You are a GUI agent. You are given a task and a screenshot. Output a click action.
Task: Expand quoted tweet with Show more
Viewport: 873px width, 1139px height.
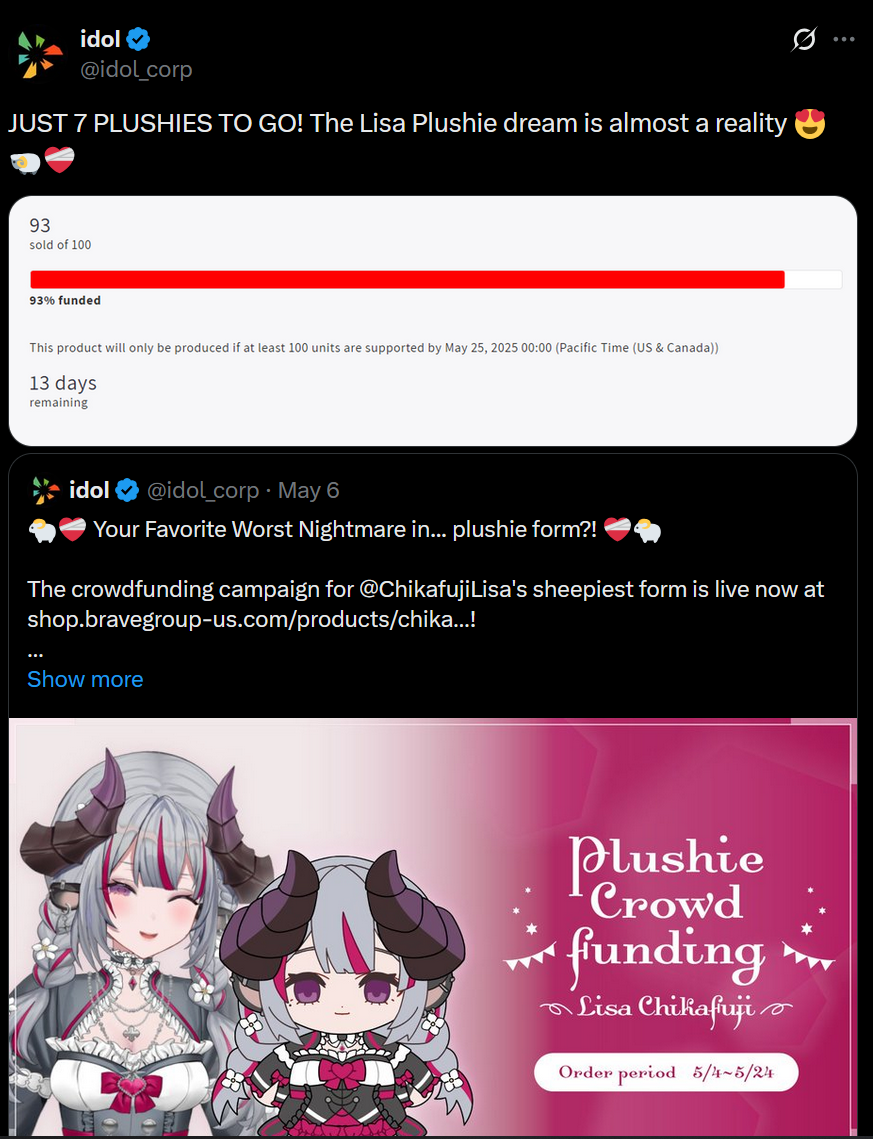85,679
